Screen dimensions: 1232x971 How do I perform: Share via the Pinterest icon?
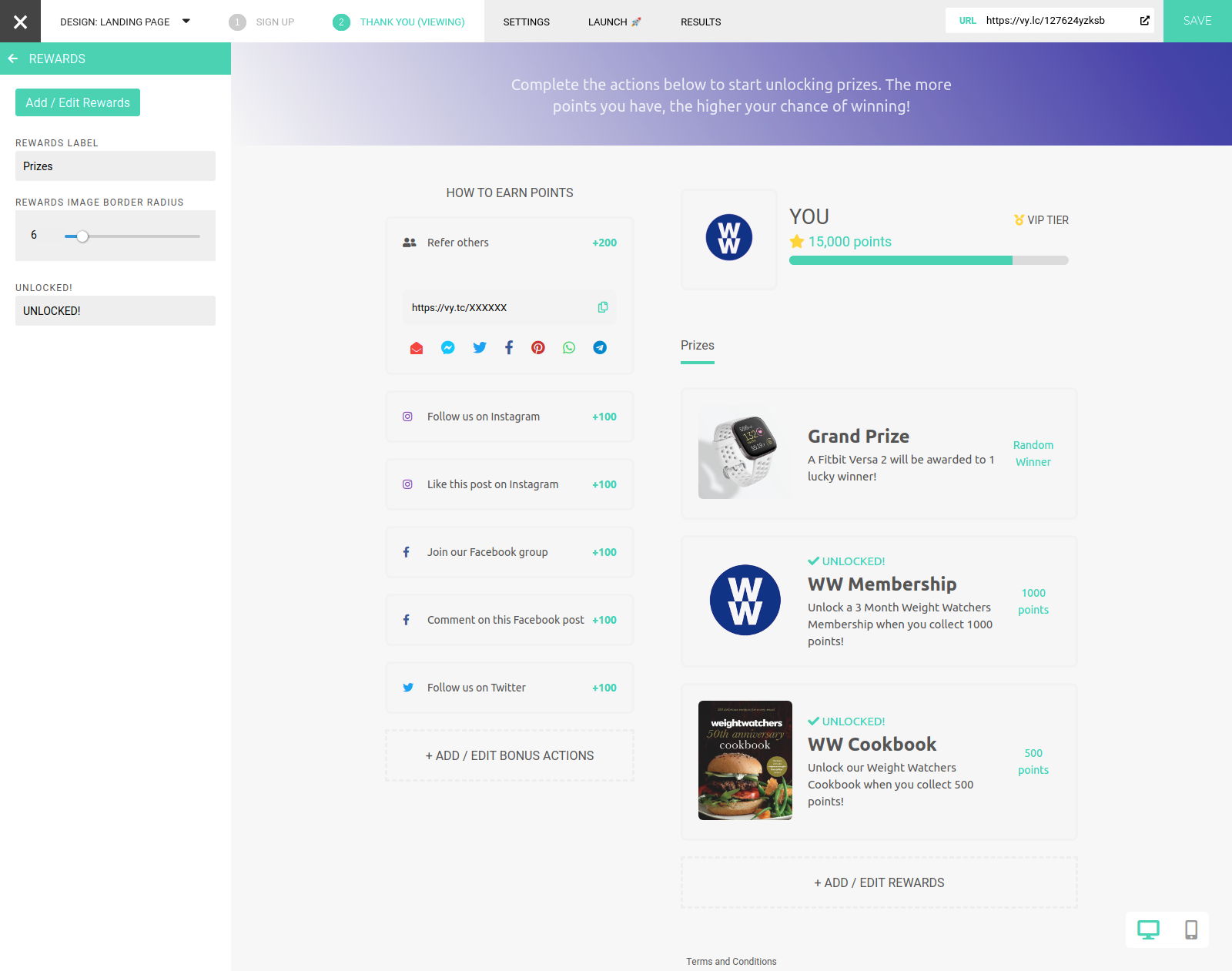(538, 348)
